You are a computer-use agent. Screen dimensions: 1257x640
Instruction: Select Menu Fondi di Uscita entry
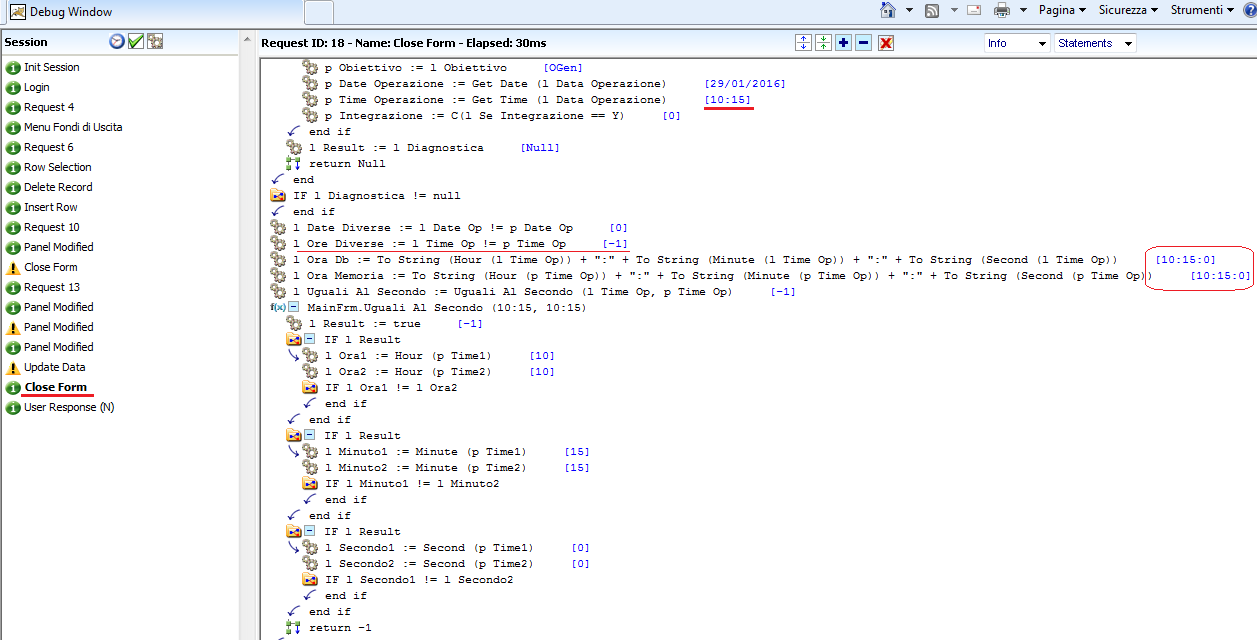pyautogui.click(x=73, y=127)
